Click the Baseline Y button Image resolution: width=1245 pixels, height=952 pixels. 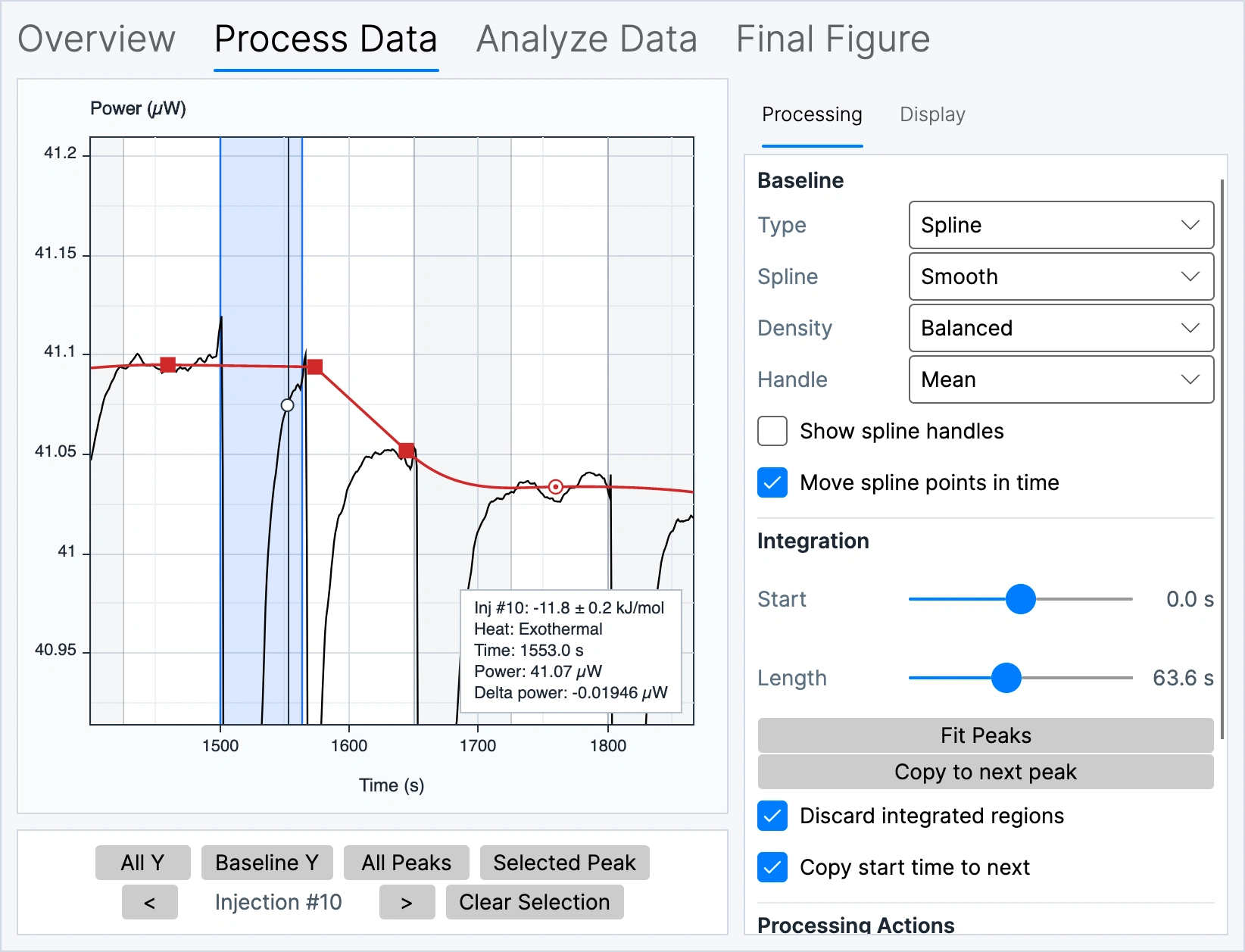coord(267,863)
